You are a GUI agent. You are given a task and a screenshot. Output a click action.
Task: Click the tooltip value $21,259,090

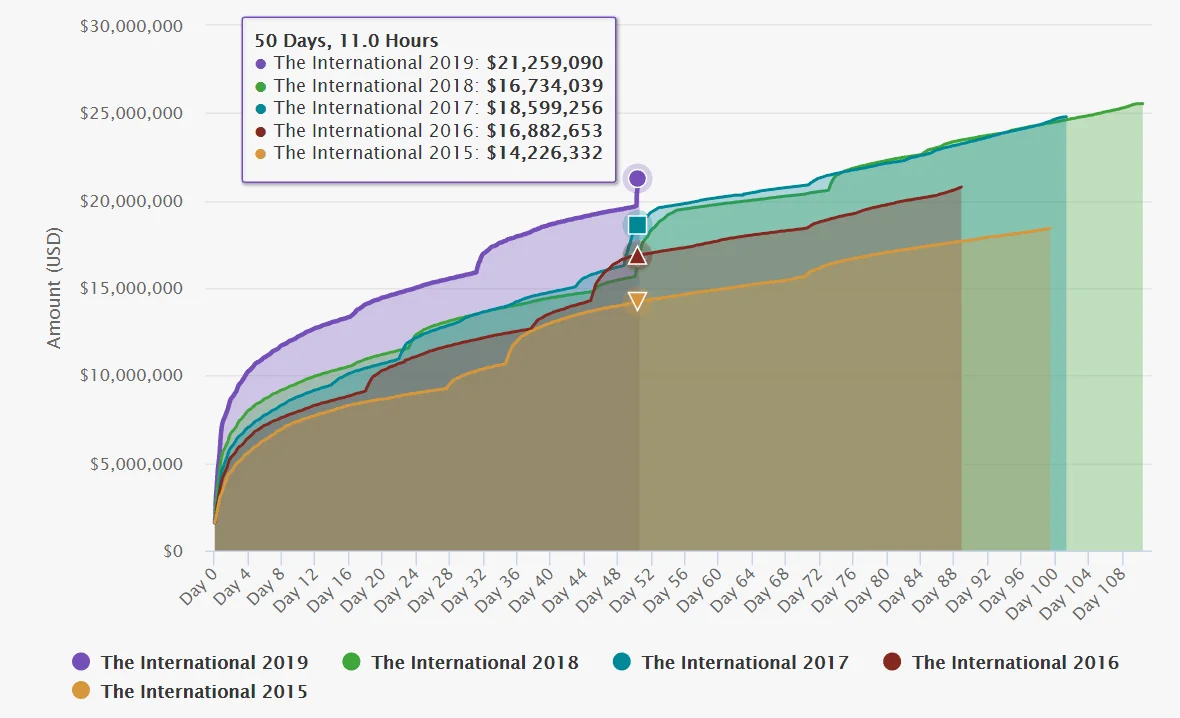point(545,62)
